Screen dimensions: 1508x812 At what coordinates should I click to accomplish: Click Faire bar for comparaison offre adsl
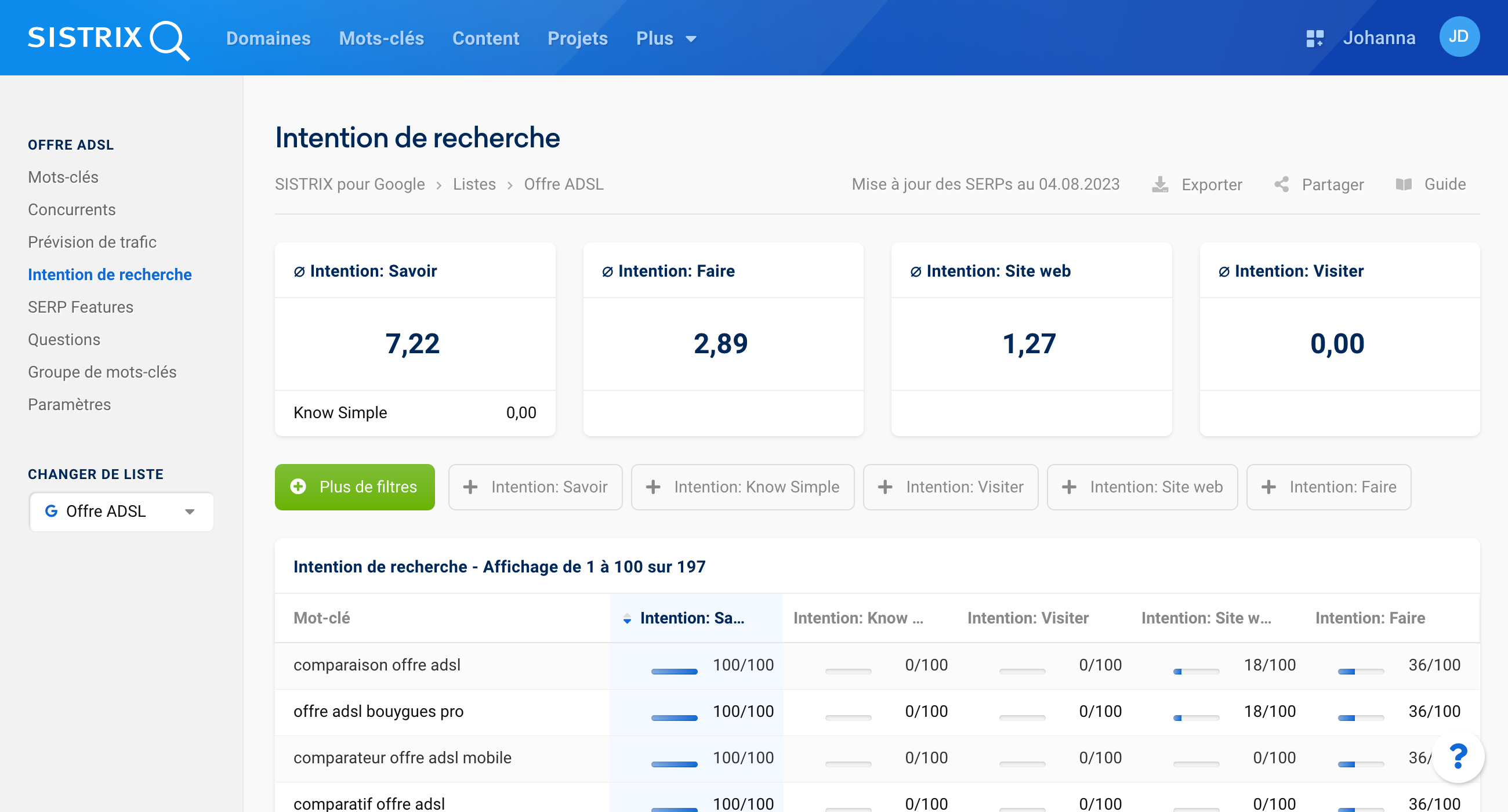1361,672
